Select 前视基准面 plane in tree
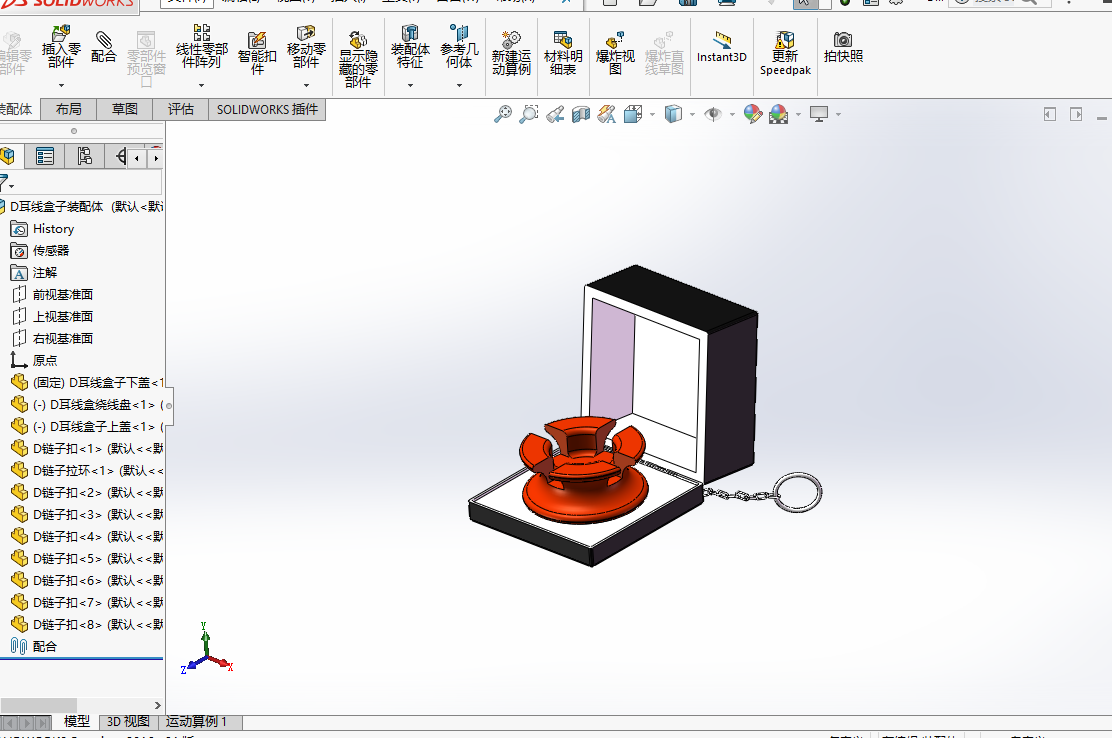This screenshot has width=1112, height=738. [52, 295]
